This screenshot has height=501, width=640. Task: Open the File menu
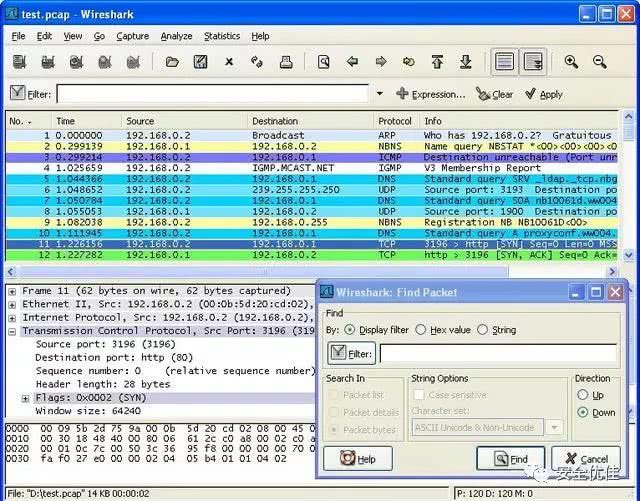18,36
